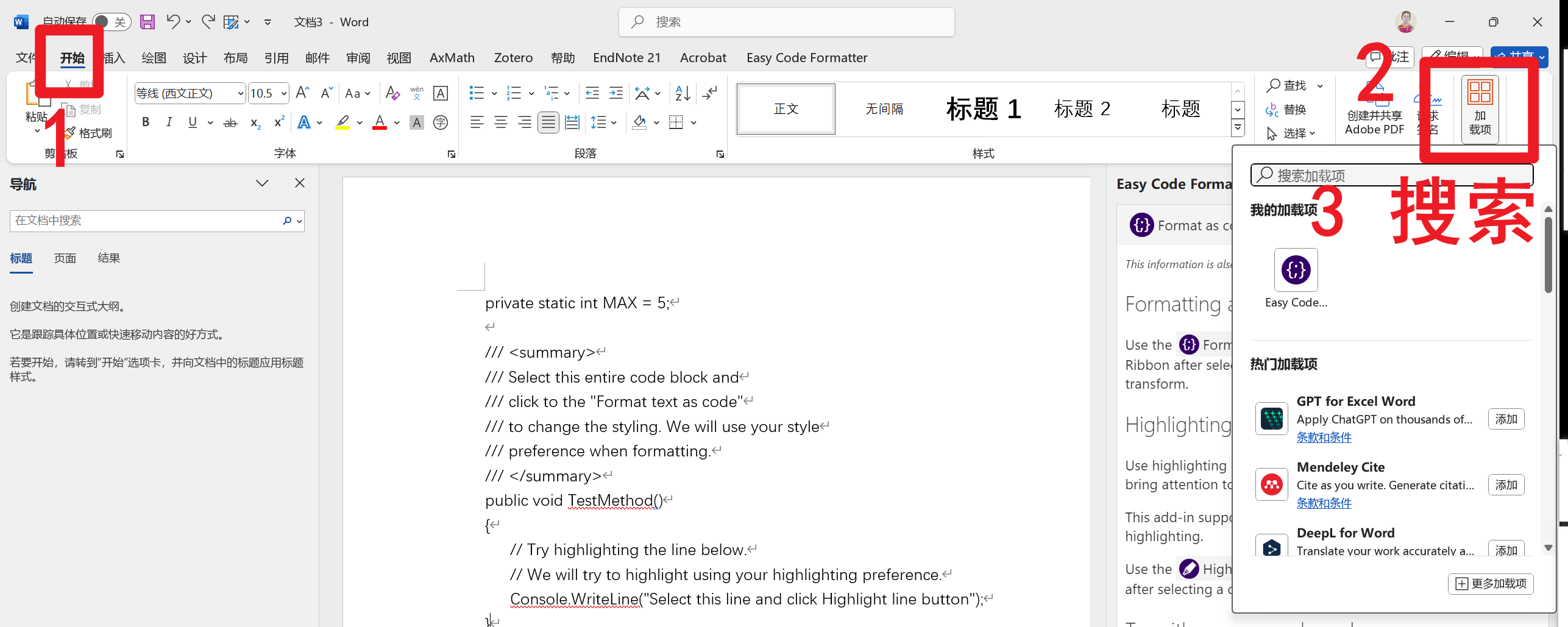Increase paragraph indent
The image size is (1568, 627).
point(616,93)
